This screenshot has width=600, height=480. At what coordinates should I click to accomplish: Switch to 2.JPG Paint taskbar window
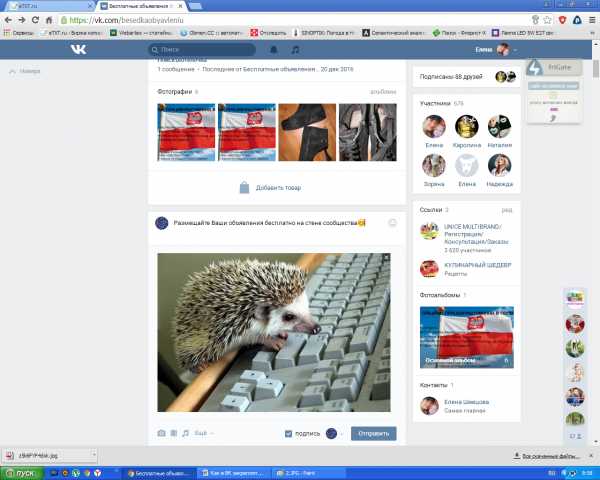point(308,473)
